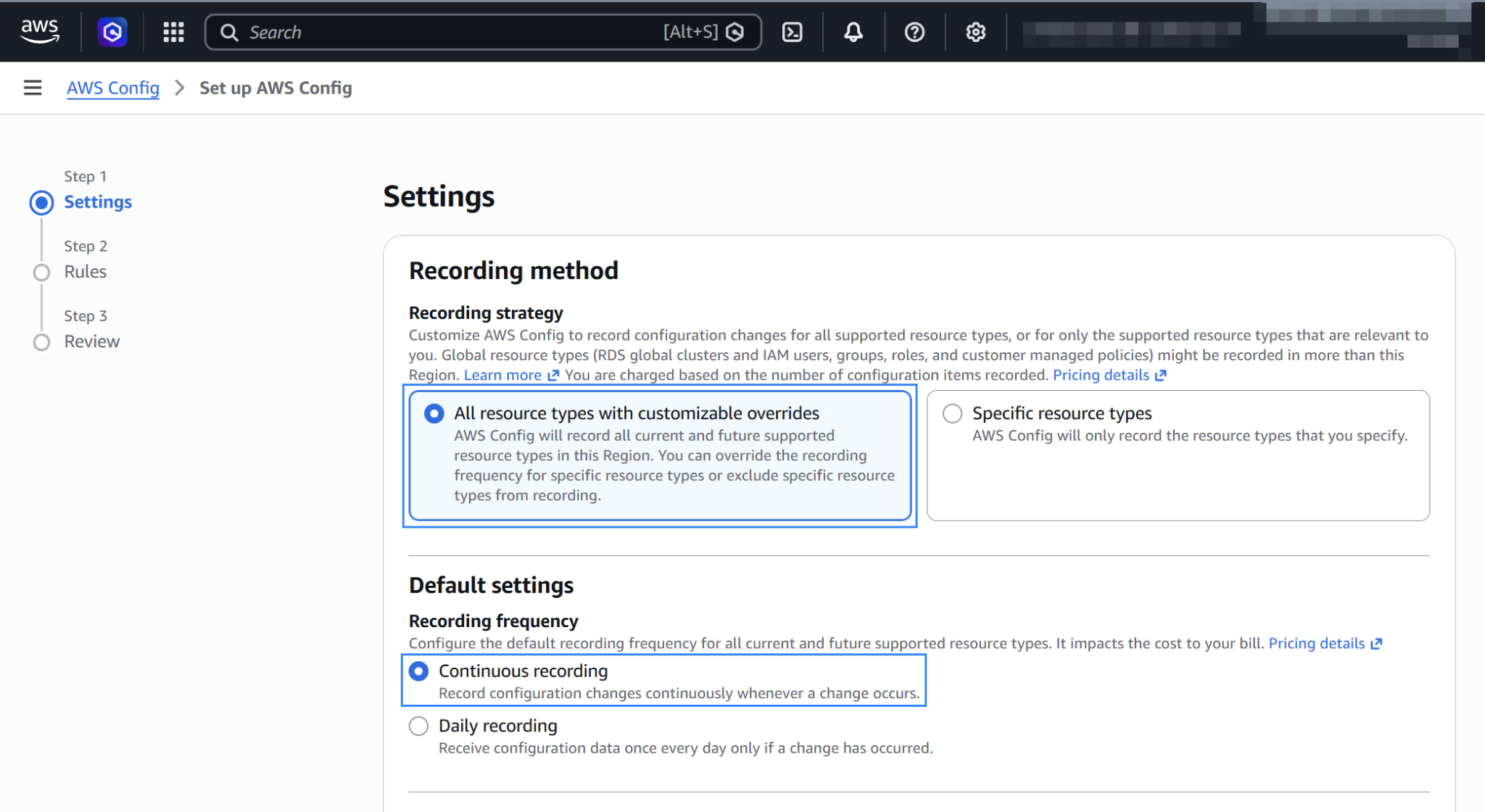The image size is (1485, 812).
Task: Select Step 1 Settings in the wizard
Action: pyautogui.click(x=98, y=202)
